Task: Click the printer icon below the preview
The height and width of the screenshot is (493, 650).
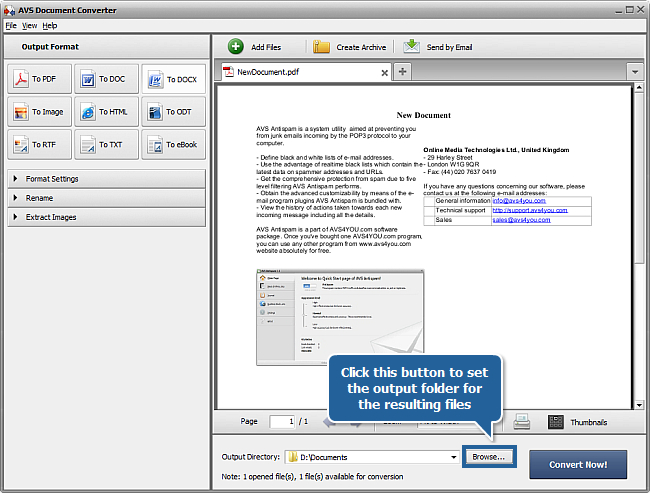Action: tap(521, 422)
